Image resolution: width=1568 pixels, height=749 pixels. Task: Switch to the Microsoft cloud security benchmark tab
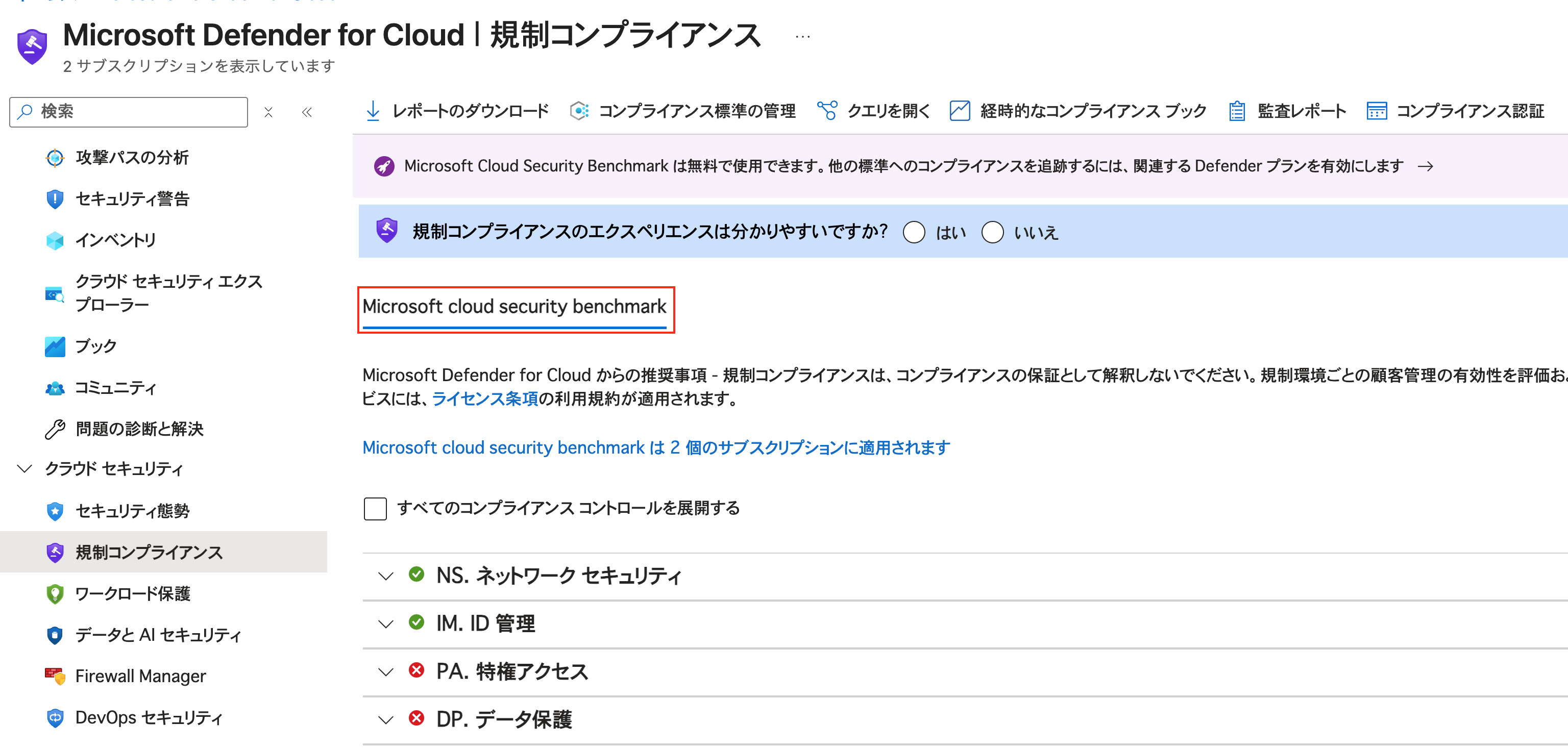pyautogui.click(x=514, y=307)
